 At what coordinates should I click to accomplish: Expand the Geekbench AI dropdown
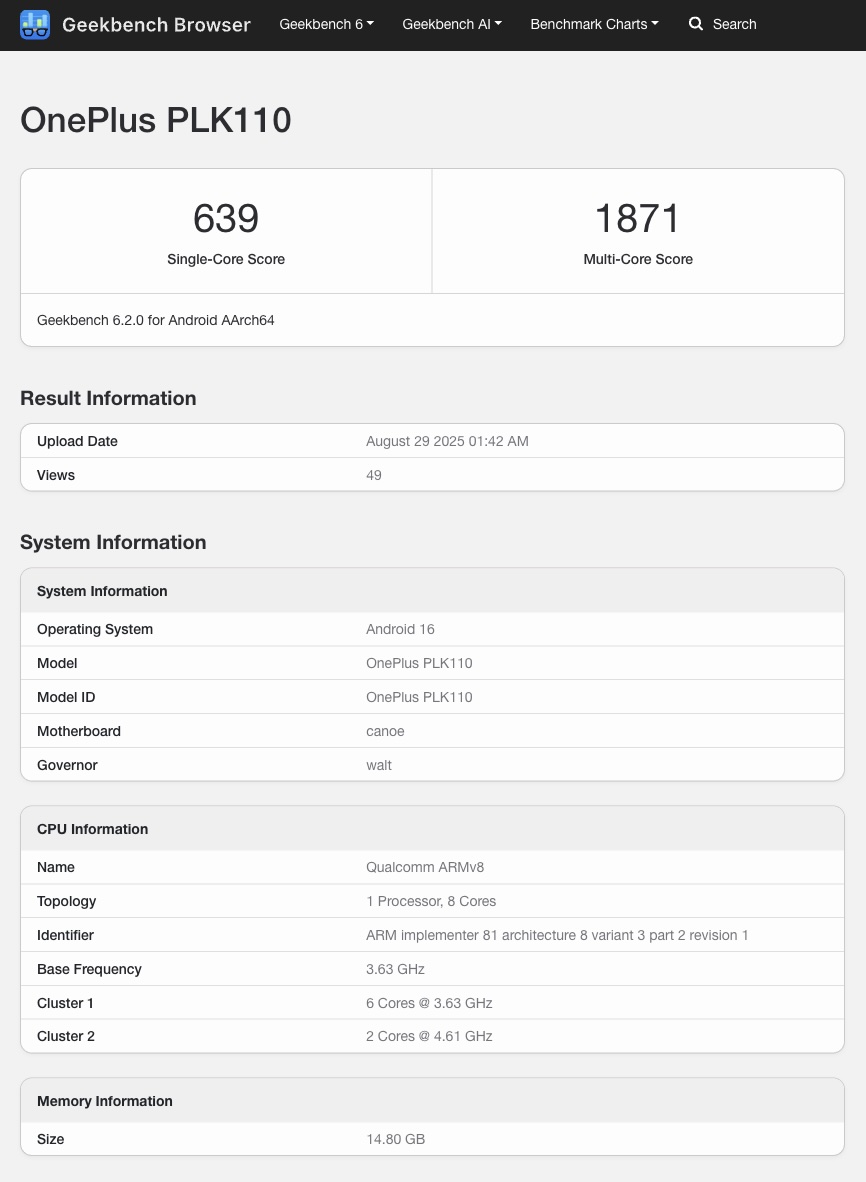pos(452,24)
